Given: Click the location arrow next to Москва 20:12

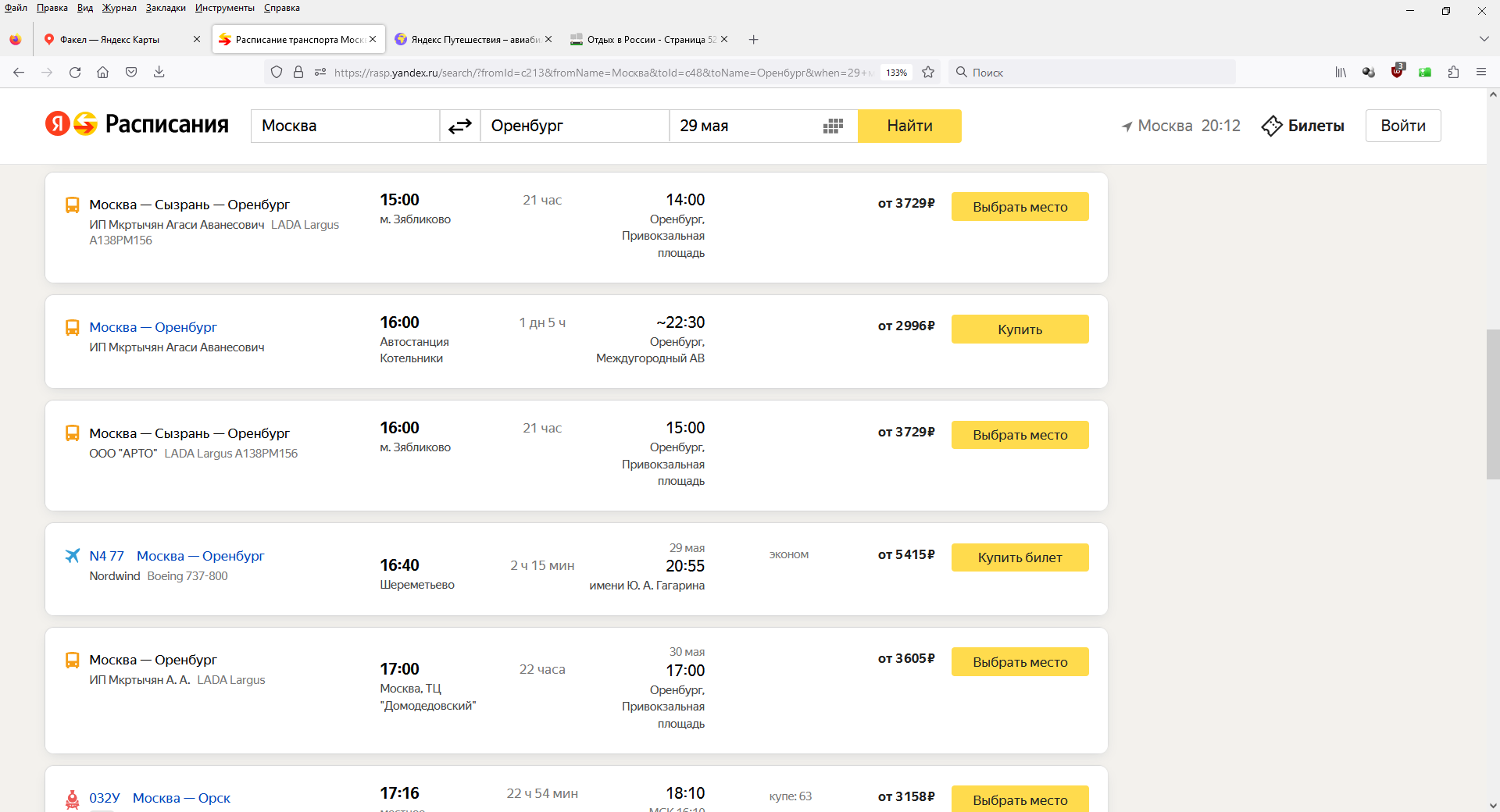Looking at the screenshot, I should [1127, 126].
